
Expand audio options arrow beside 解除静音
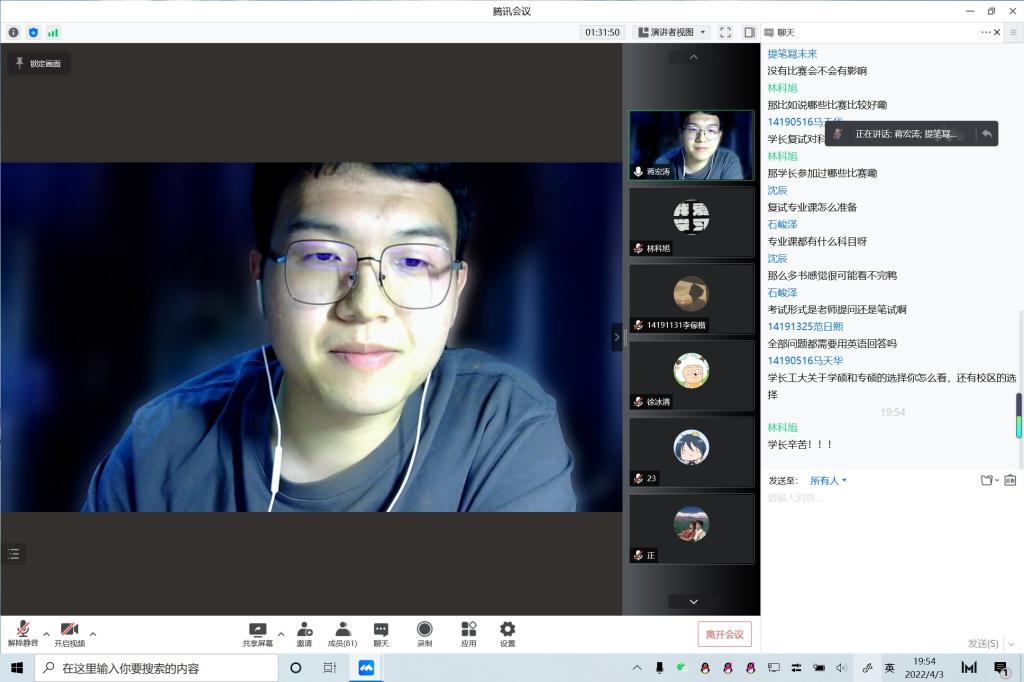tap(45, 633)
